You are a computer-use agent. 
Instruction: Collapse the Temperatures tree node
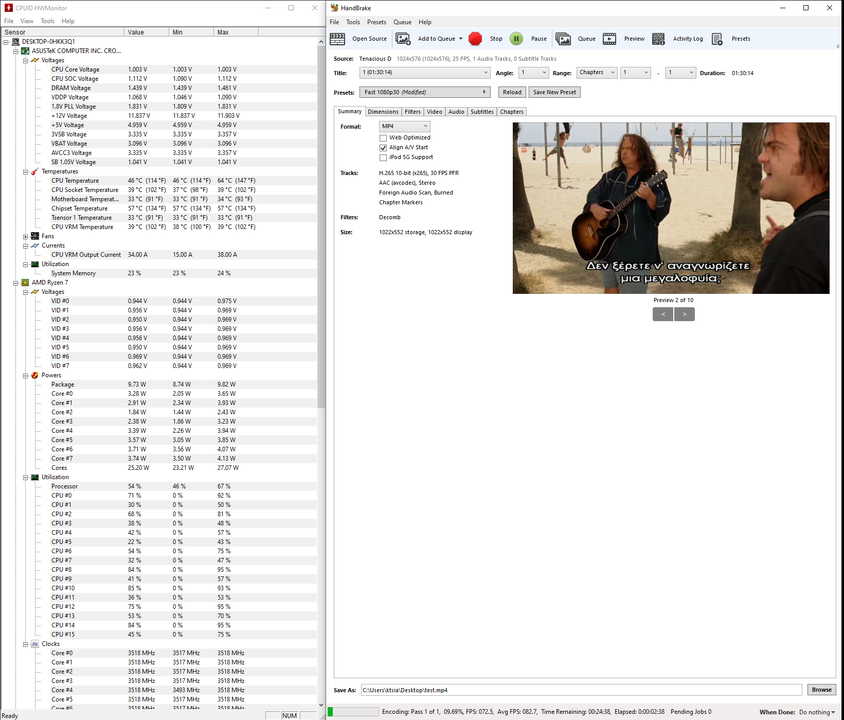pos(26,171)
